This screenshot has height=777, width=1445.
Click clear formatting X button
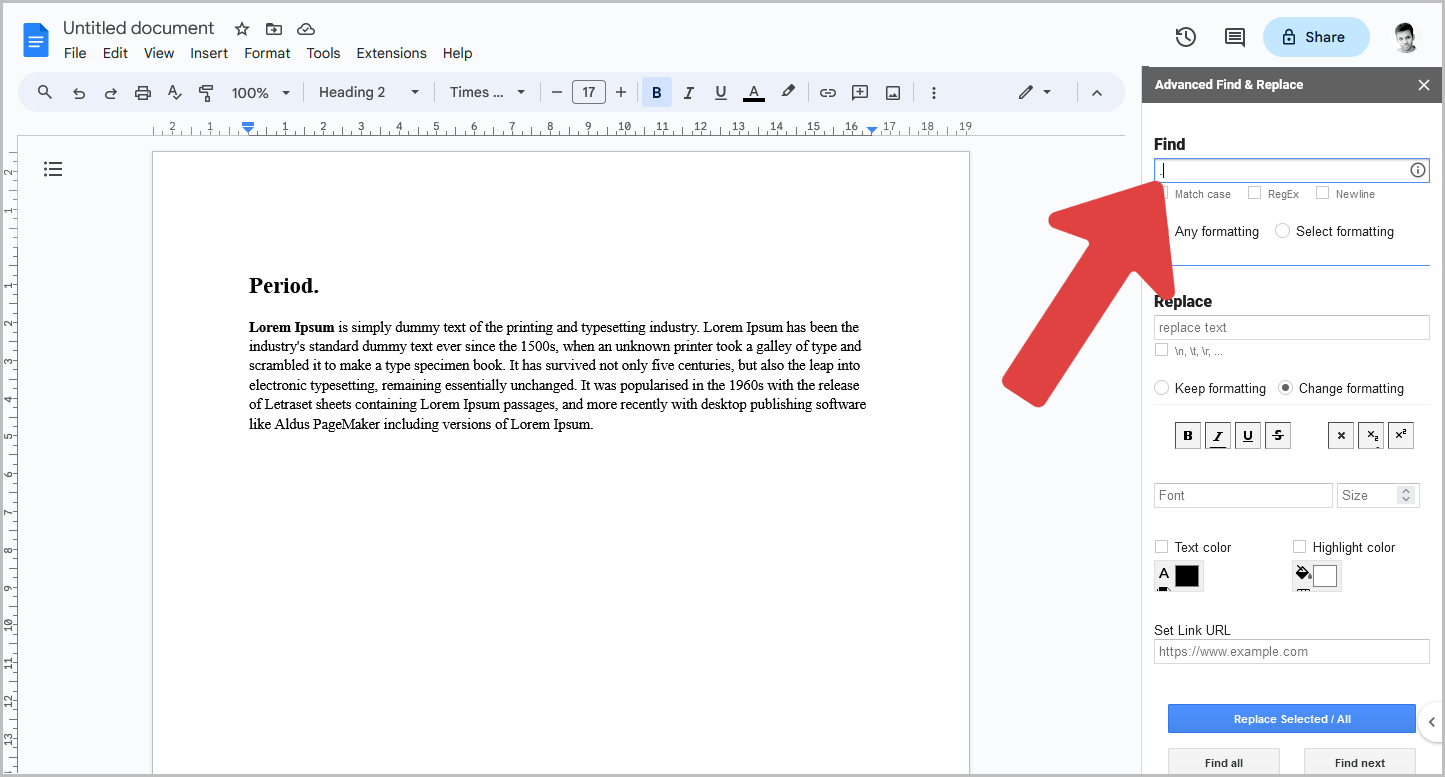point(1341,435)
